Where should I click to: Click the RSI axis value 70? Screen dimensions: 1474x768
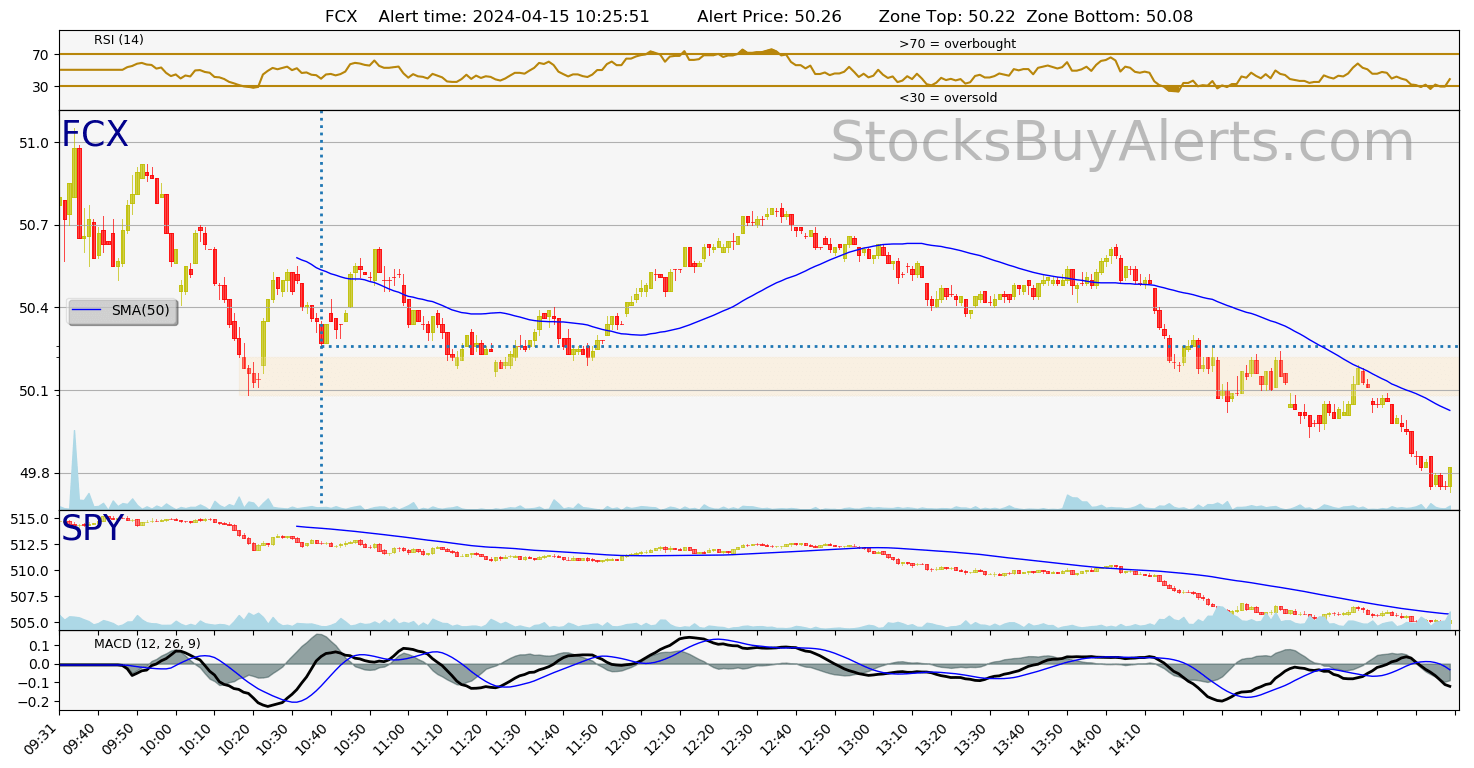40,54
